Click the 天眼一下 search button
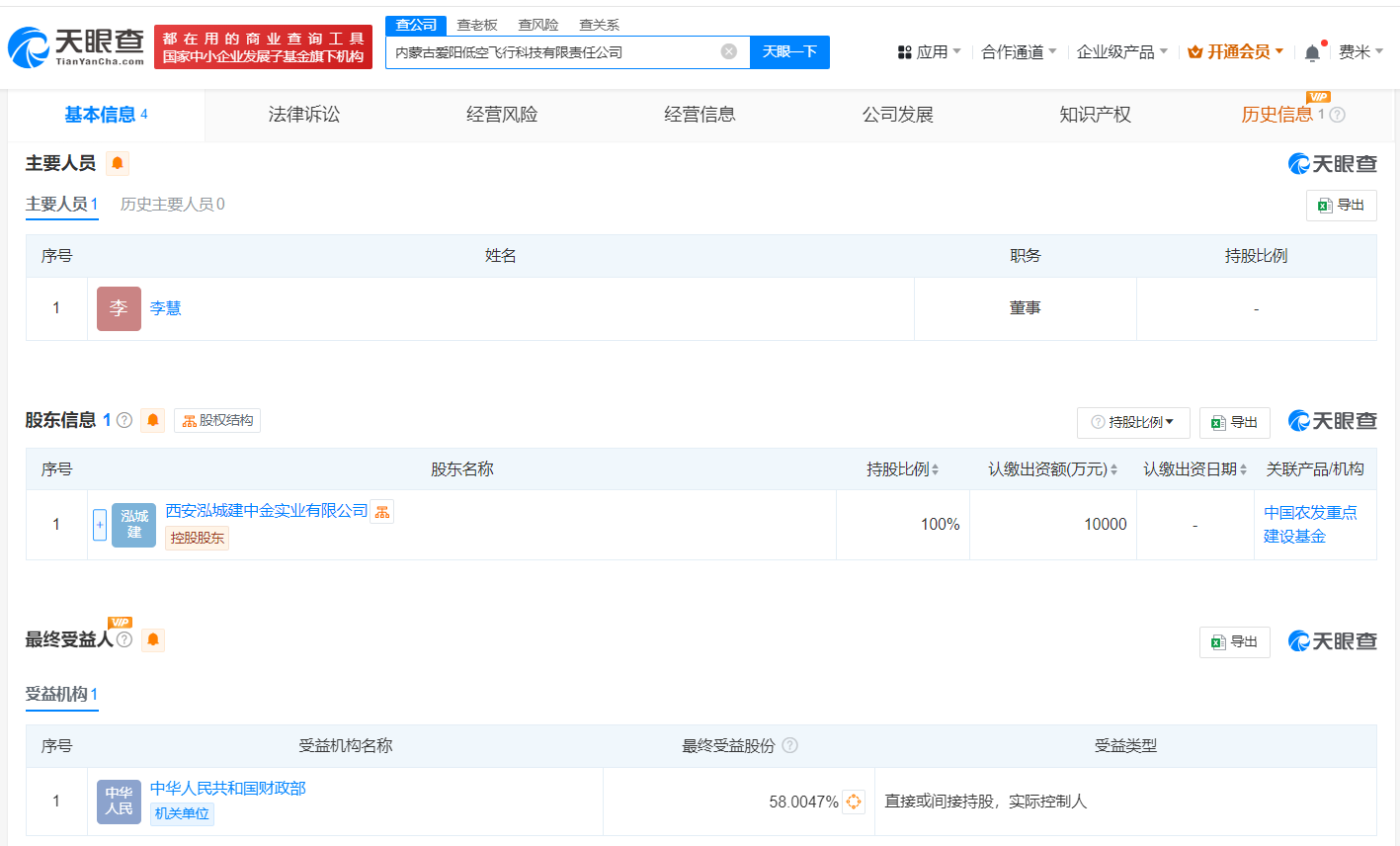This screenshot has width=1400, height=846. tap(789, 51)
